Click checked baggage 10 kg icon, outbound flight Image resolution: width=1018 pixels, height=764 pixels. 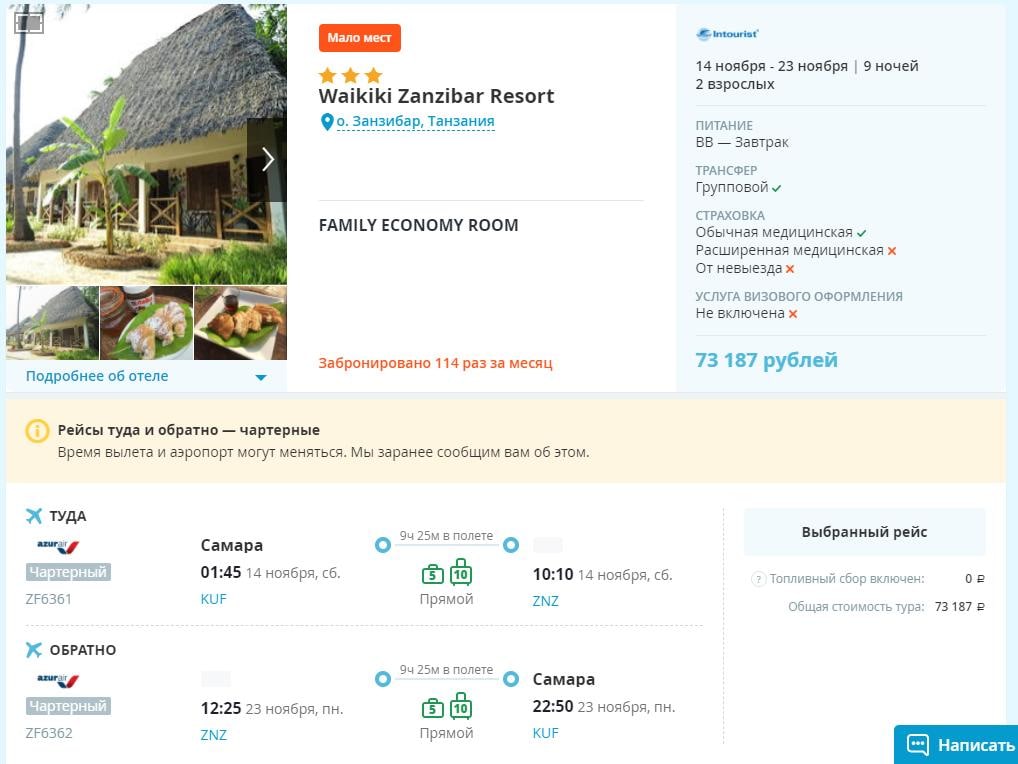[460, 573]
